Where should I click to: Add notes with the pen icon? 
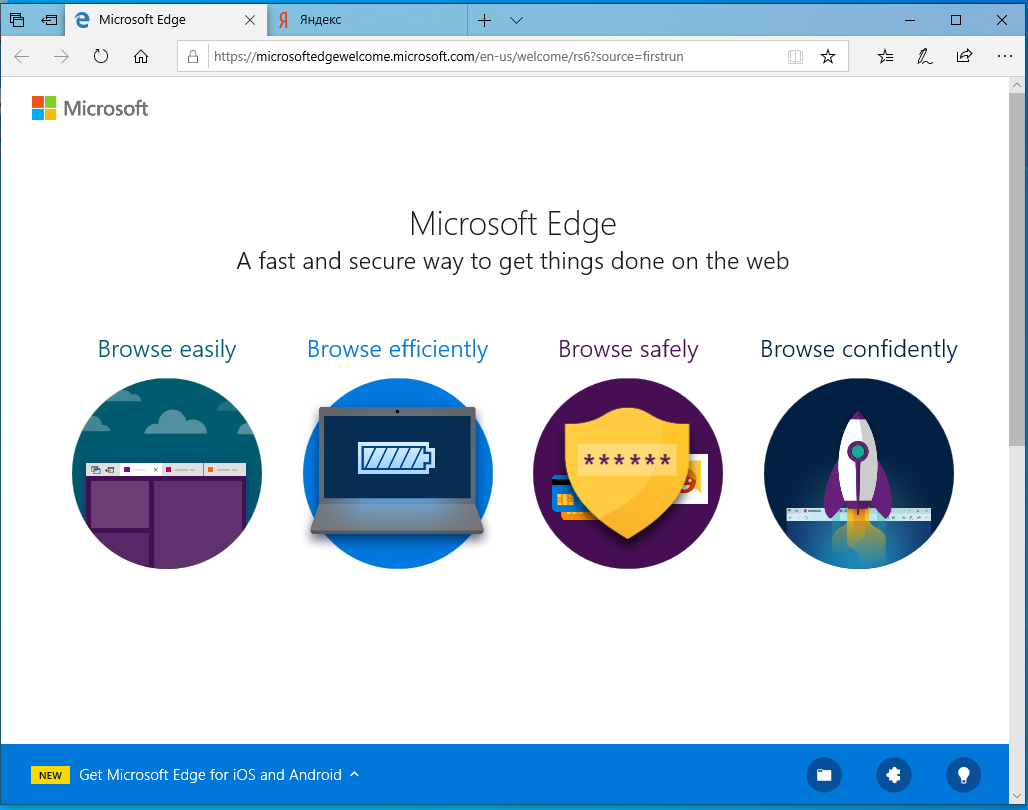tap(924, 56)
